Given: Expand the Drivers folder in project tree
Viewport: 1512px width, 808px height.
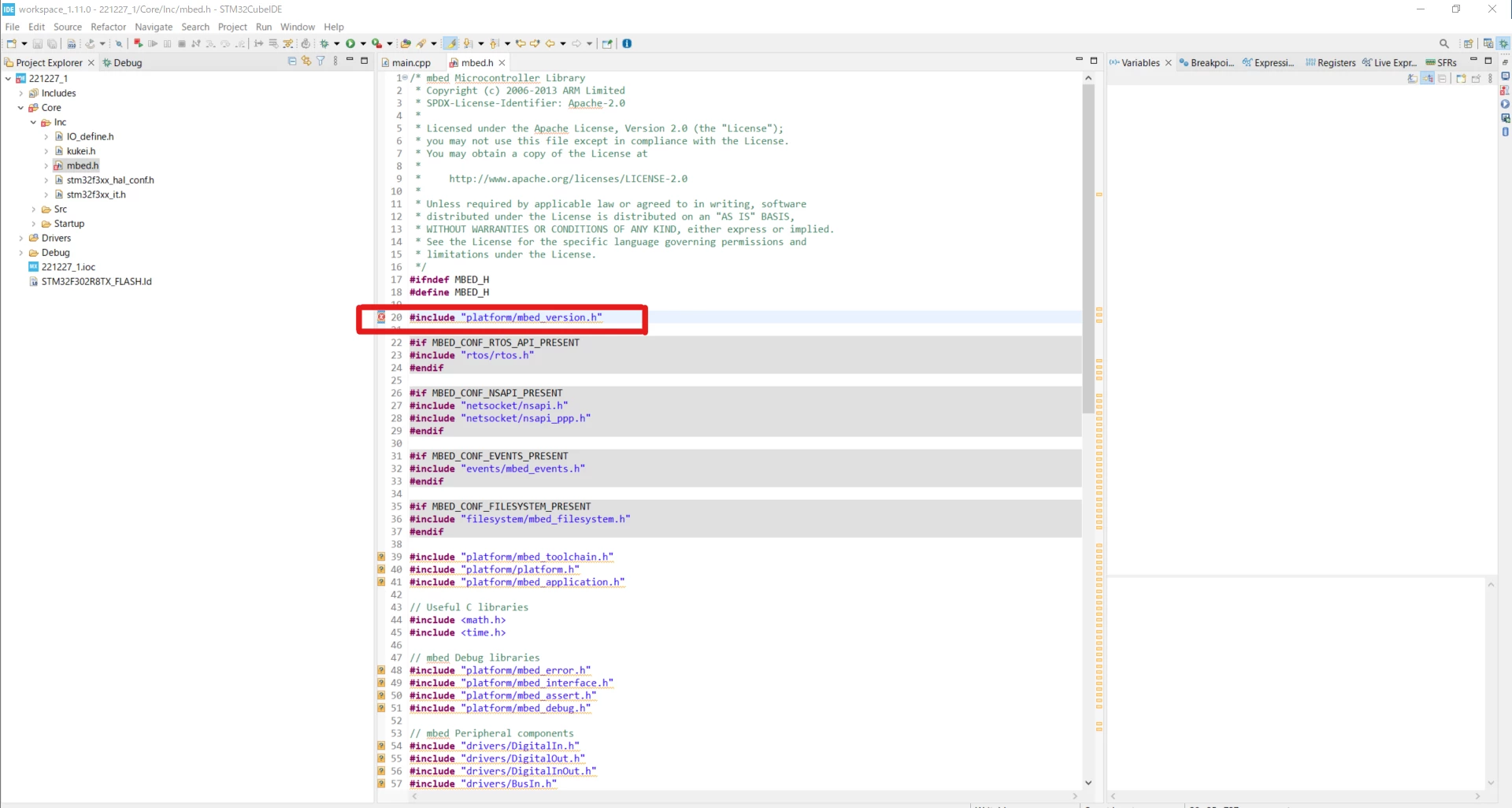Looking at the screenshot, I should (20, 238).
